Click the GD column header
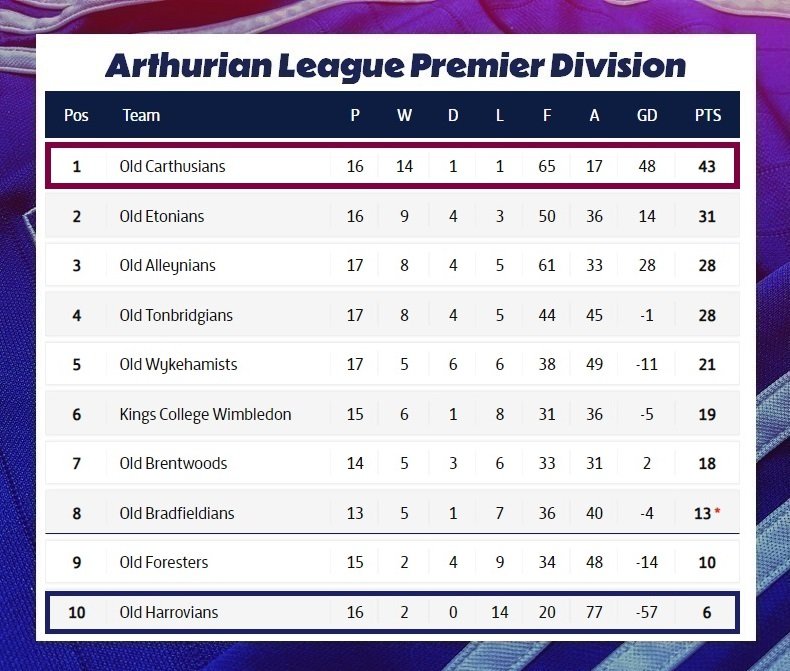 point(647,115)
